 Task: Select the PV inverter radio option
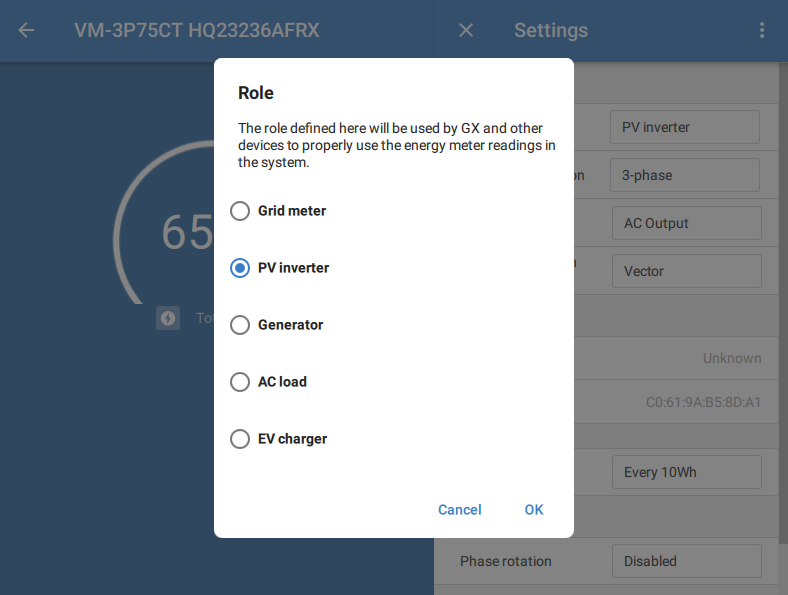(240, 268)
